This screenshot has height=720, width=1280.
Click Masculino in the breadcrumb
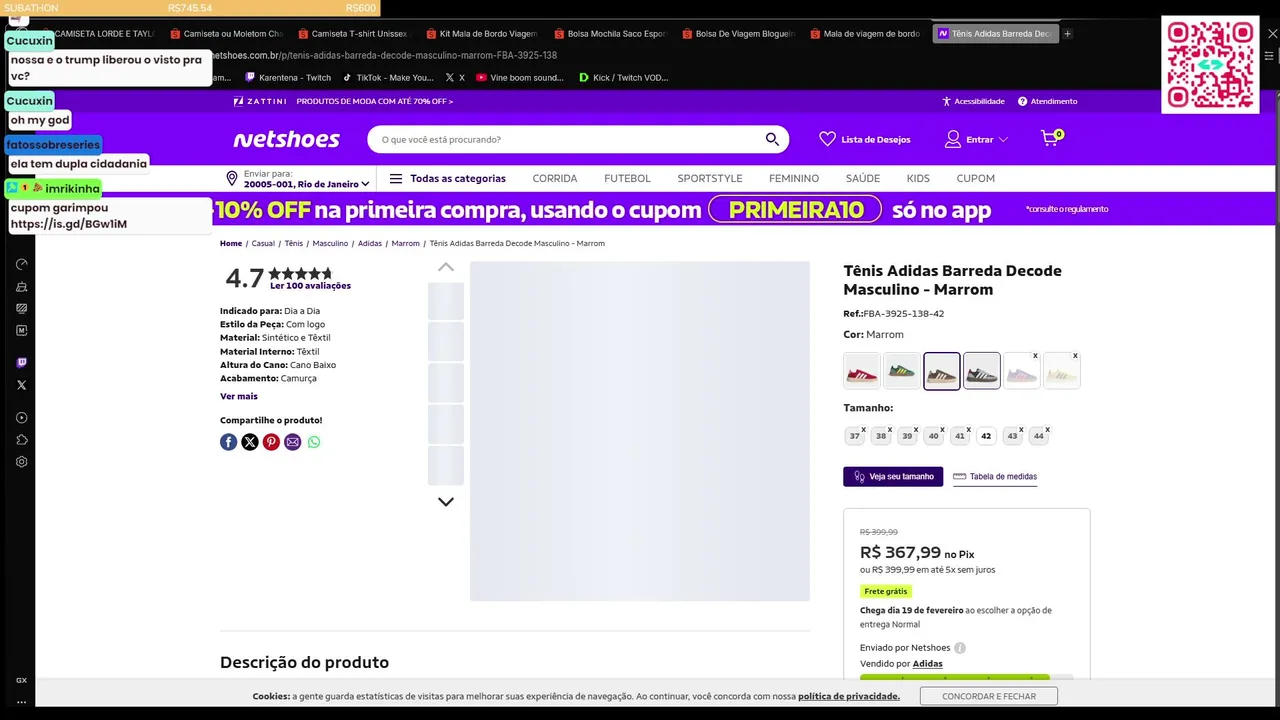[330, 244]
